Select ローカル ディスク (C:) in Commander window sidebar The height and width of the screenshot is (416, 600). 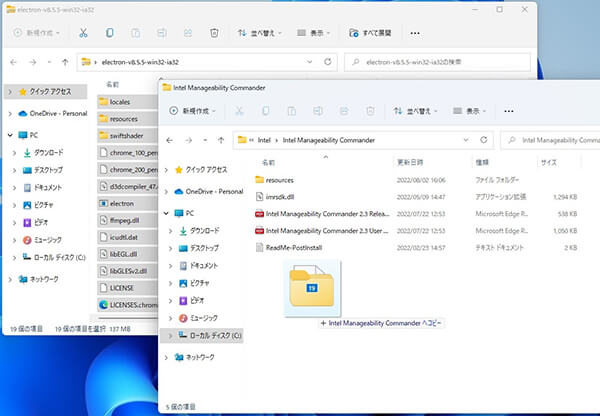click(x=202, y=336)
